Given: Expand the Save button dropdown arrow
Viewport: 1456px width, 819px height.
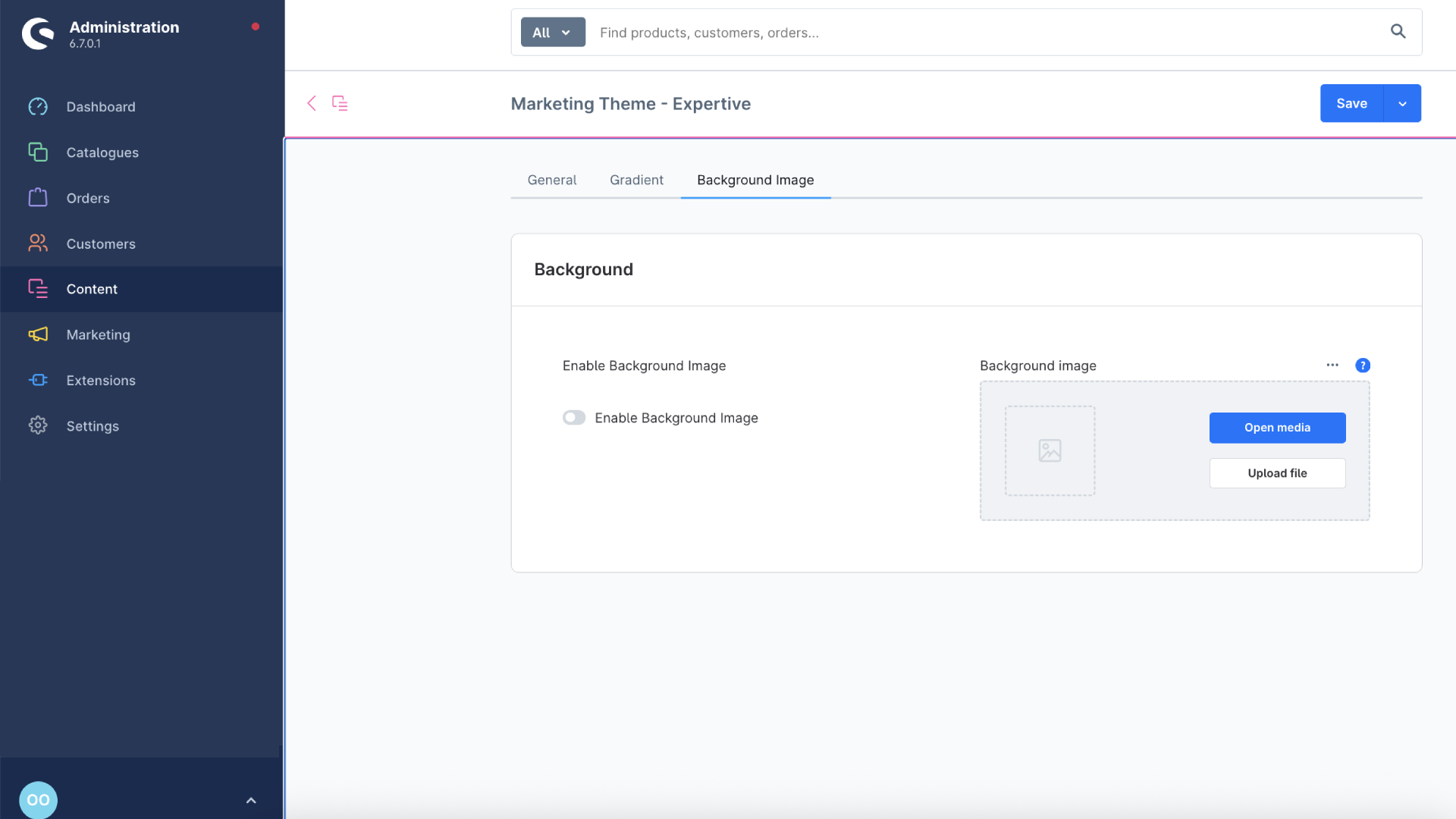Looking at the screenshot, I should tap(1403, 103).
